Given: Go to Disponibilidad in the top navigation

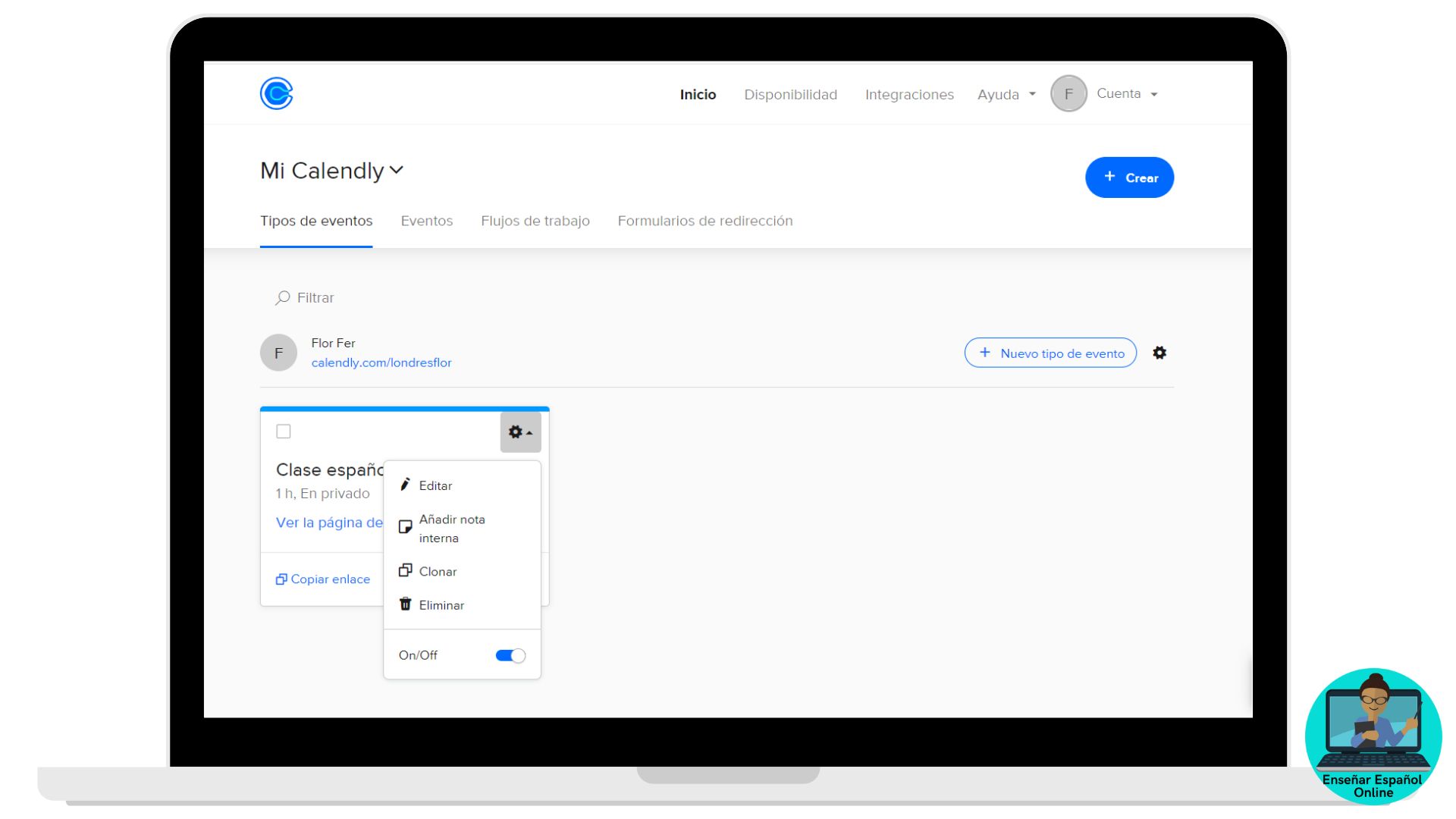Looking at the screenshot, I should point(790,95).
